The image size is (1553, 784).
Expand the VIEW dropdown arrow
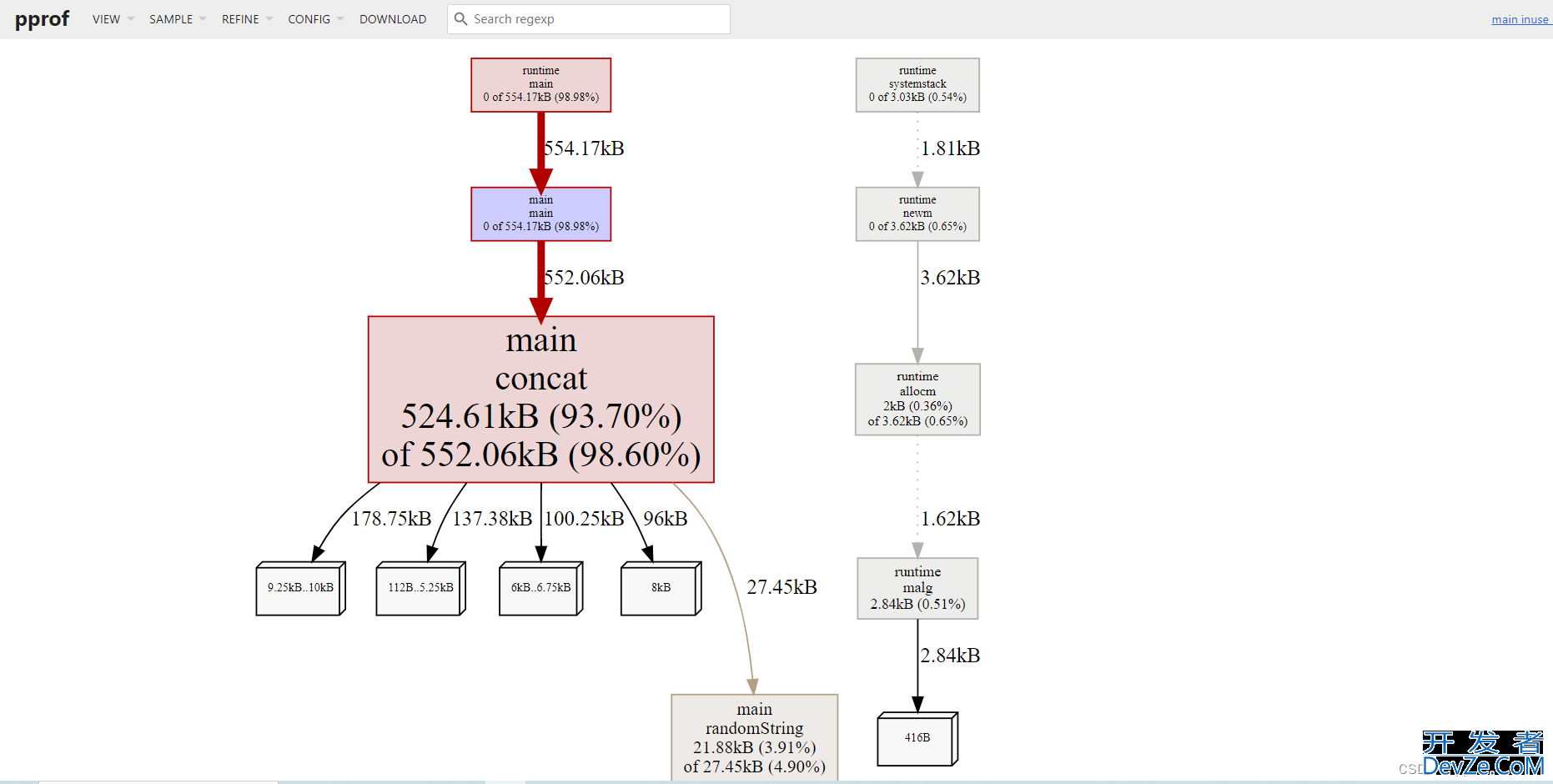131,19
